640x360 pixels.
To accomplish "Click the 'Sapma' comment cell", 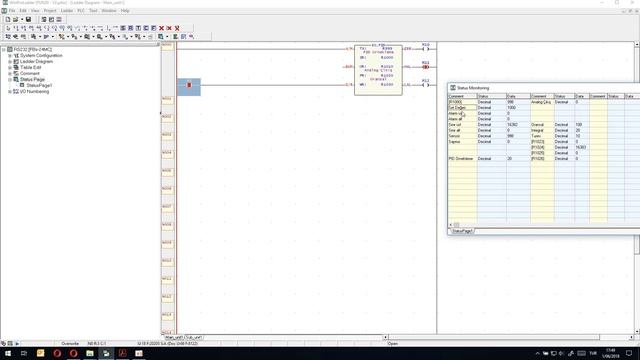I will tap(462, 142).
